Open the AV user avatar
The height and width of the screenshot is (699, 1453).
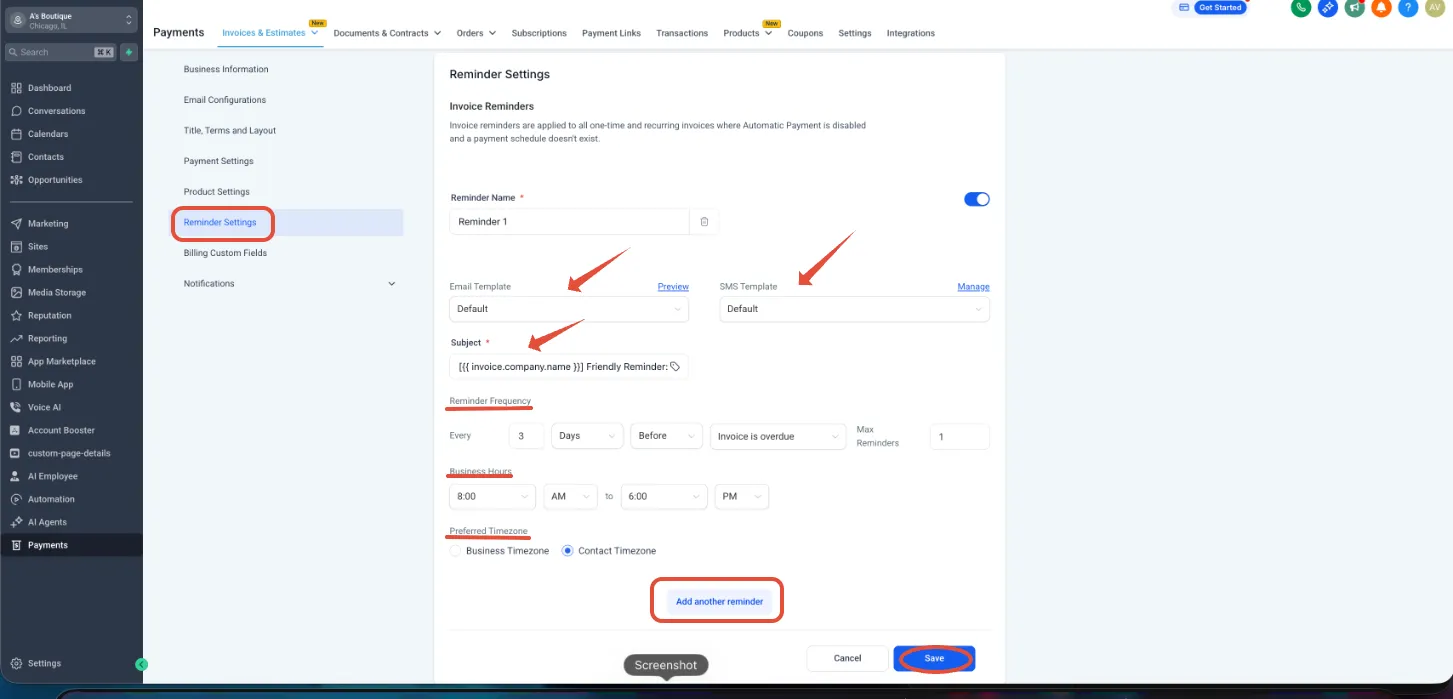(1434, 7)
